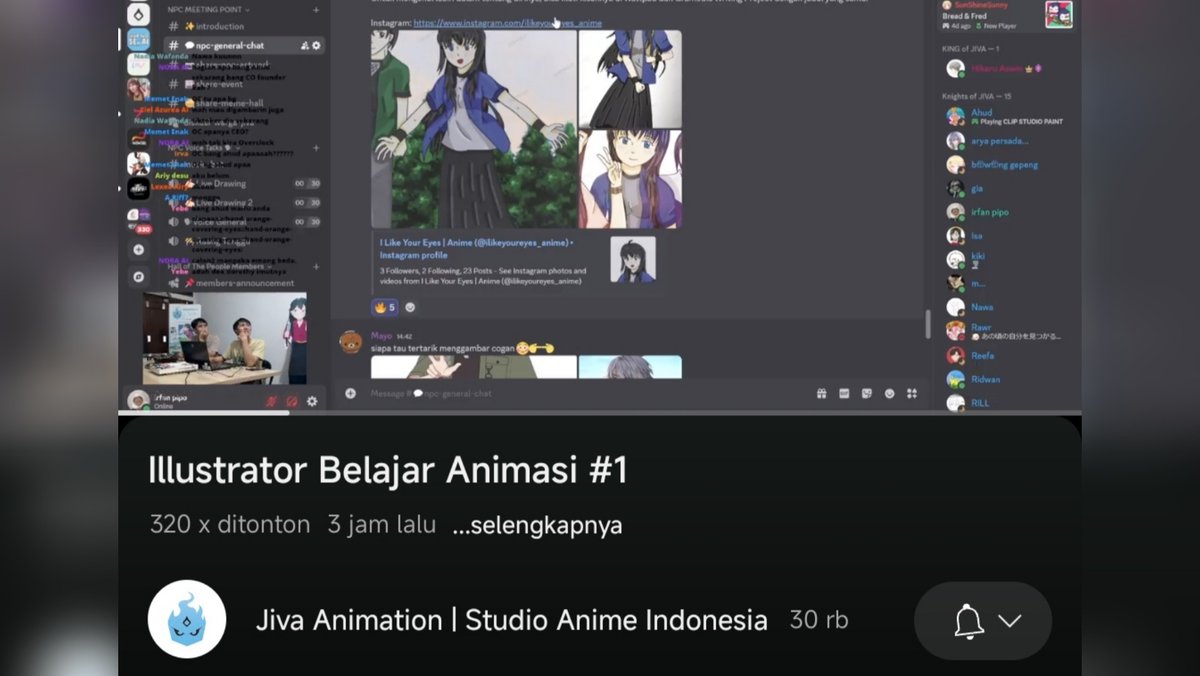
Task: Create channel with plus beside NPC MEETING POINT
Action: [x=316, y=10]
